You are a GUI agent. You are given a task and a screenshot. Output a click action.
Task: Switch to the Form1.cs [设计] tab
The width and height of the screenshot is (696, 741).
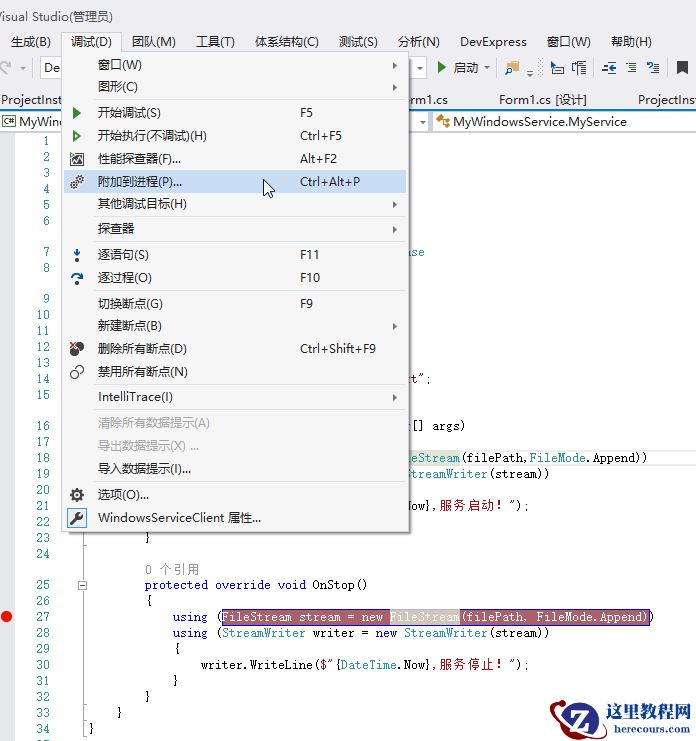(542, 100)
